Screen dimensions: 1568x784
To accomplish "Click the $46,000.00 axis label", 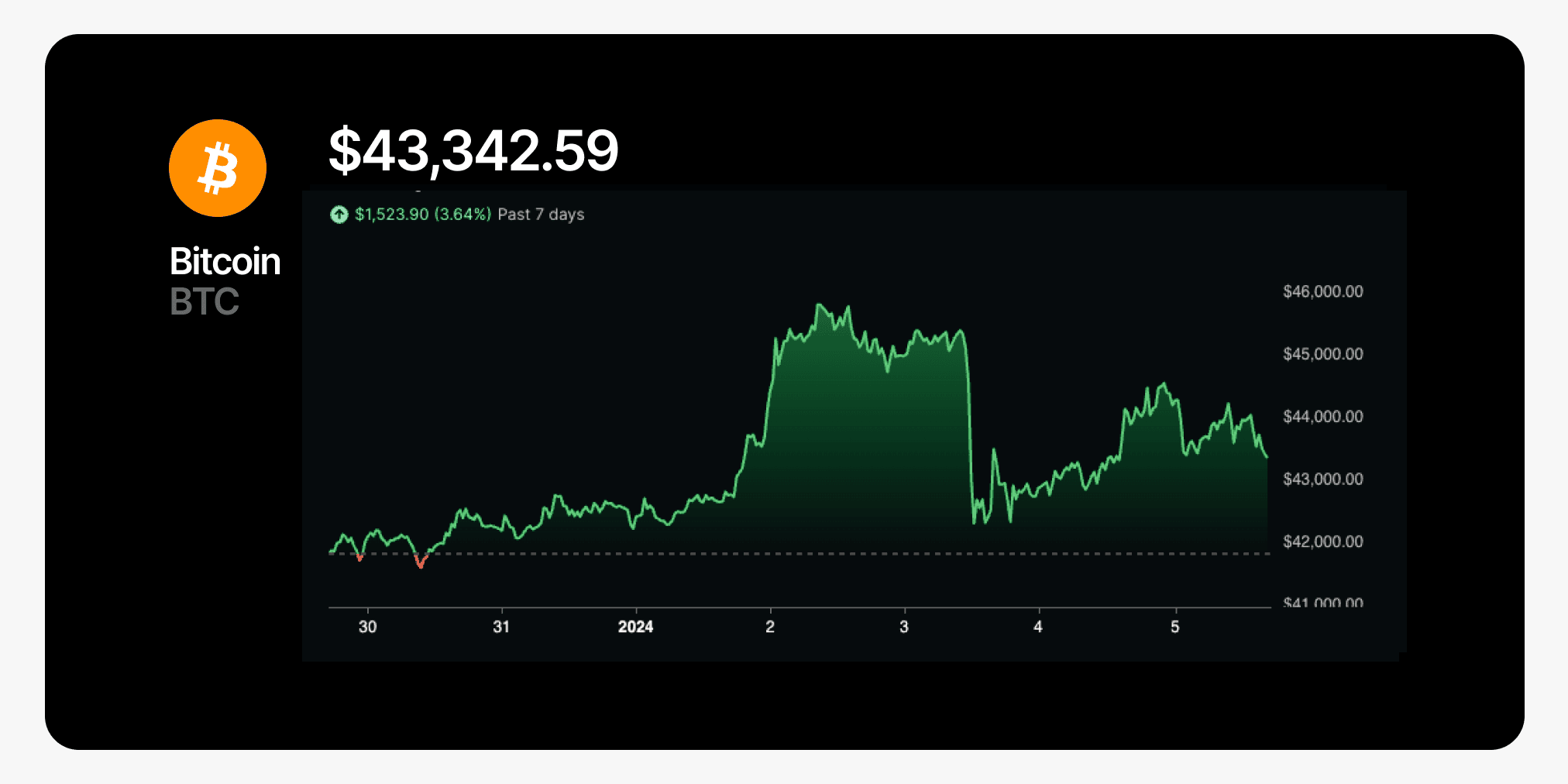I will tap(1323, 291).
